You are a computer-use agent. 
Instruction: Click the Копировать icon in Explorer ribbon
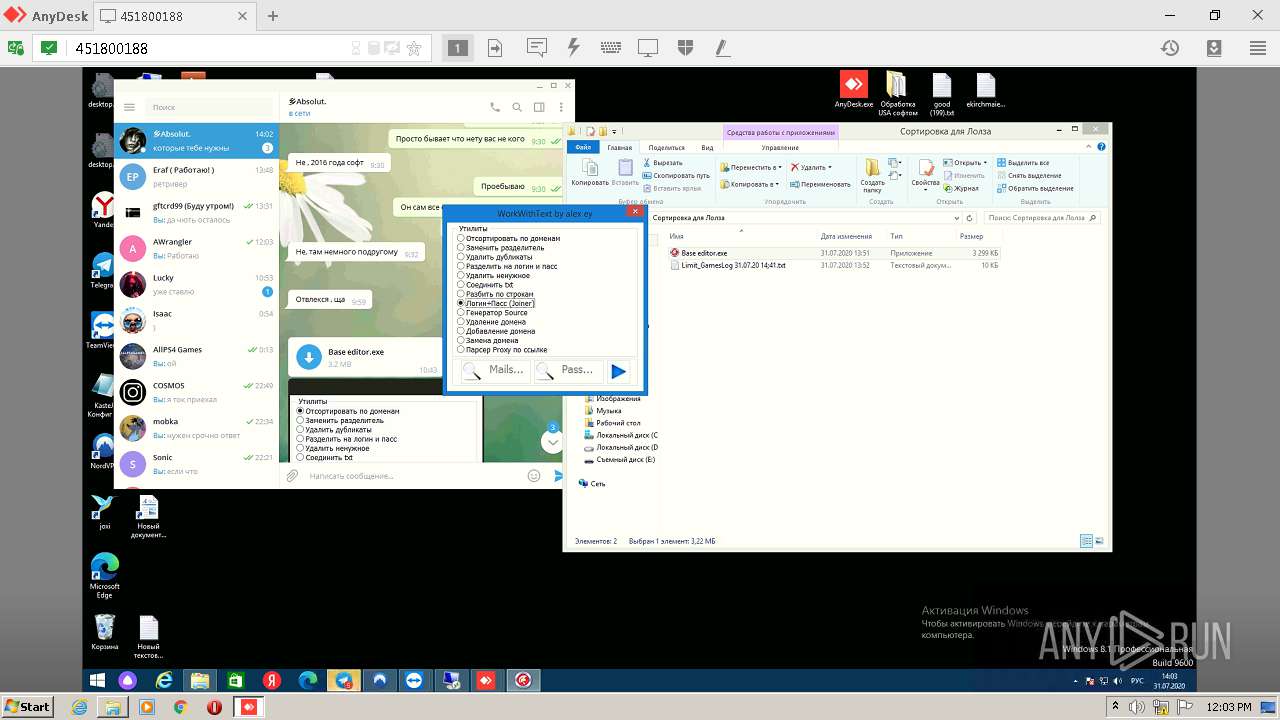point(590,172)
